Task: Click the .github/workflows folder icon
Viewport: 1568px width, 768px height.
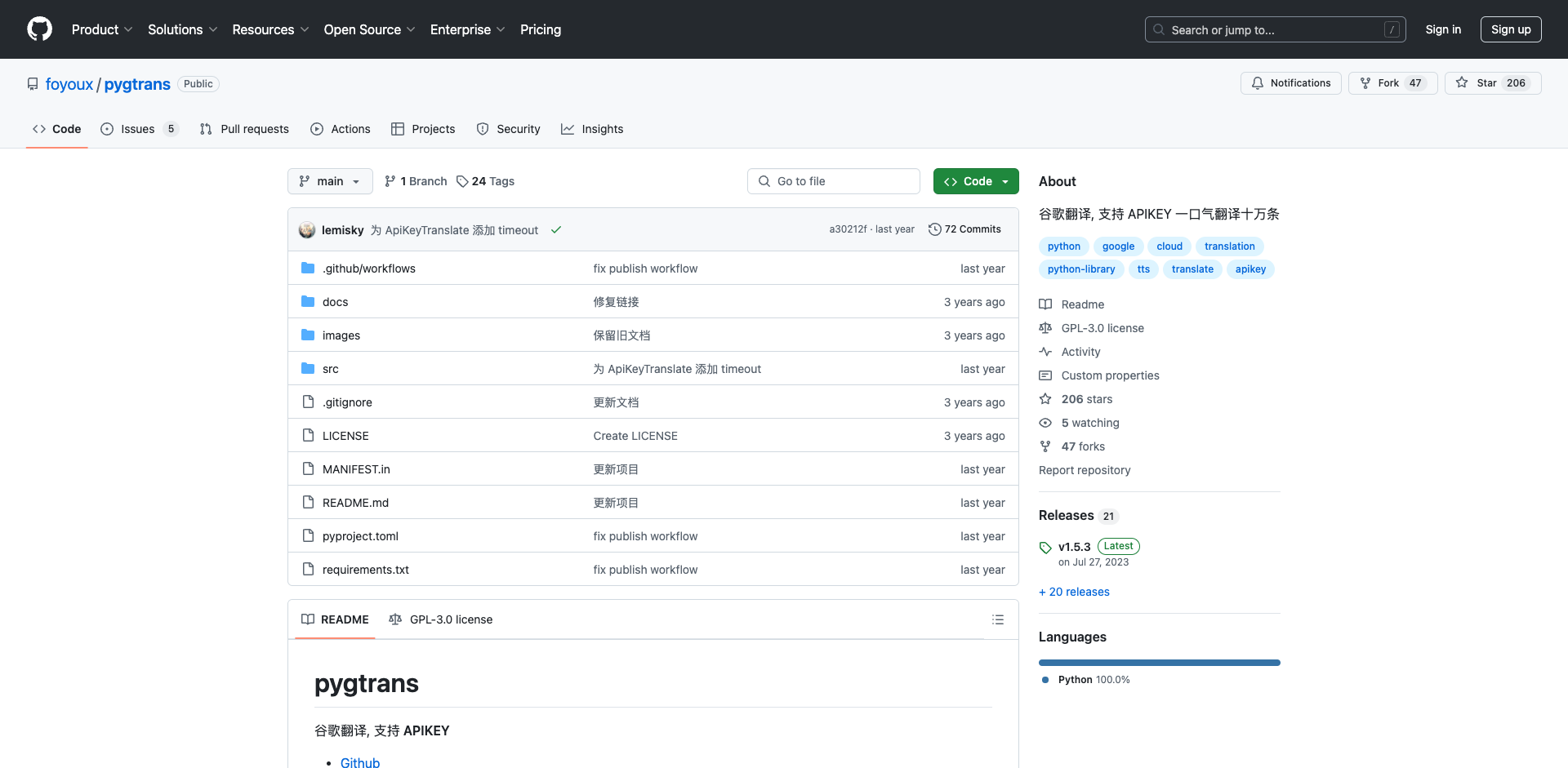Action: coord(308,268)
